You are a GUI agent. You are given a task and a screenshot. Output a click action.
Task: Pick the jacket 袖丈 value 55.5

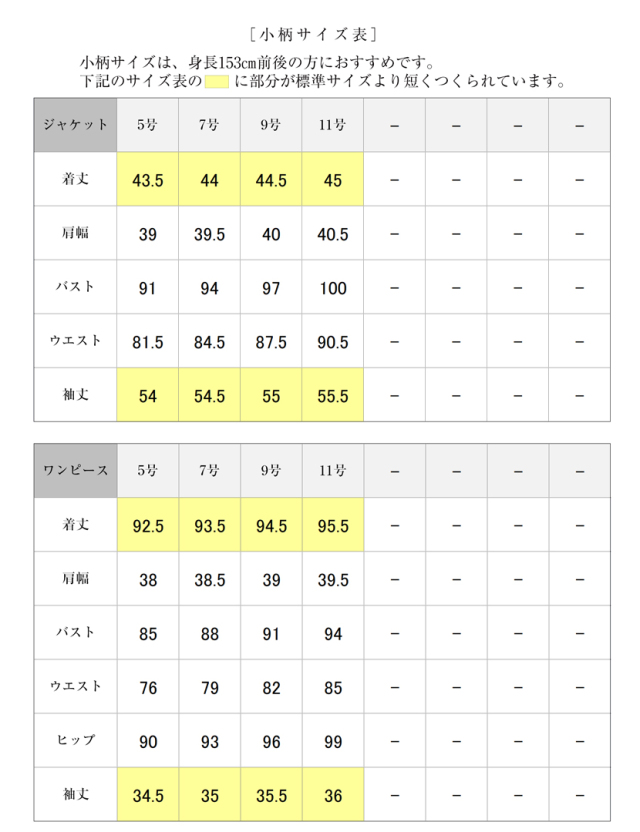coord(332,396)
